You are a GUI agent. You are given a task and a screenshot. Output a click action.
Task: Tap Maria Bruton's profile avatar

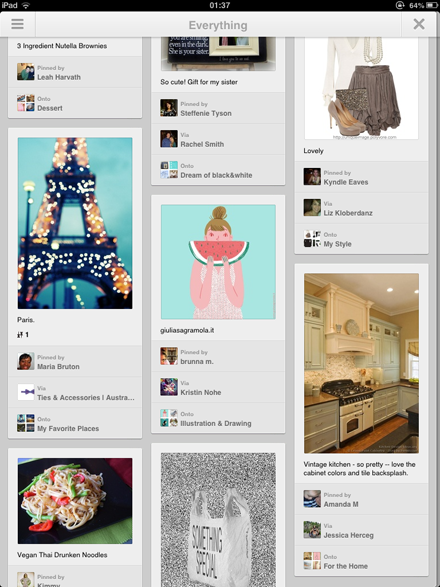click(x=25, y=361)
